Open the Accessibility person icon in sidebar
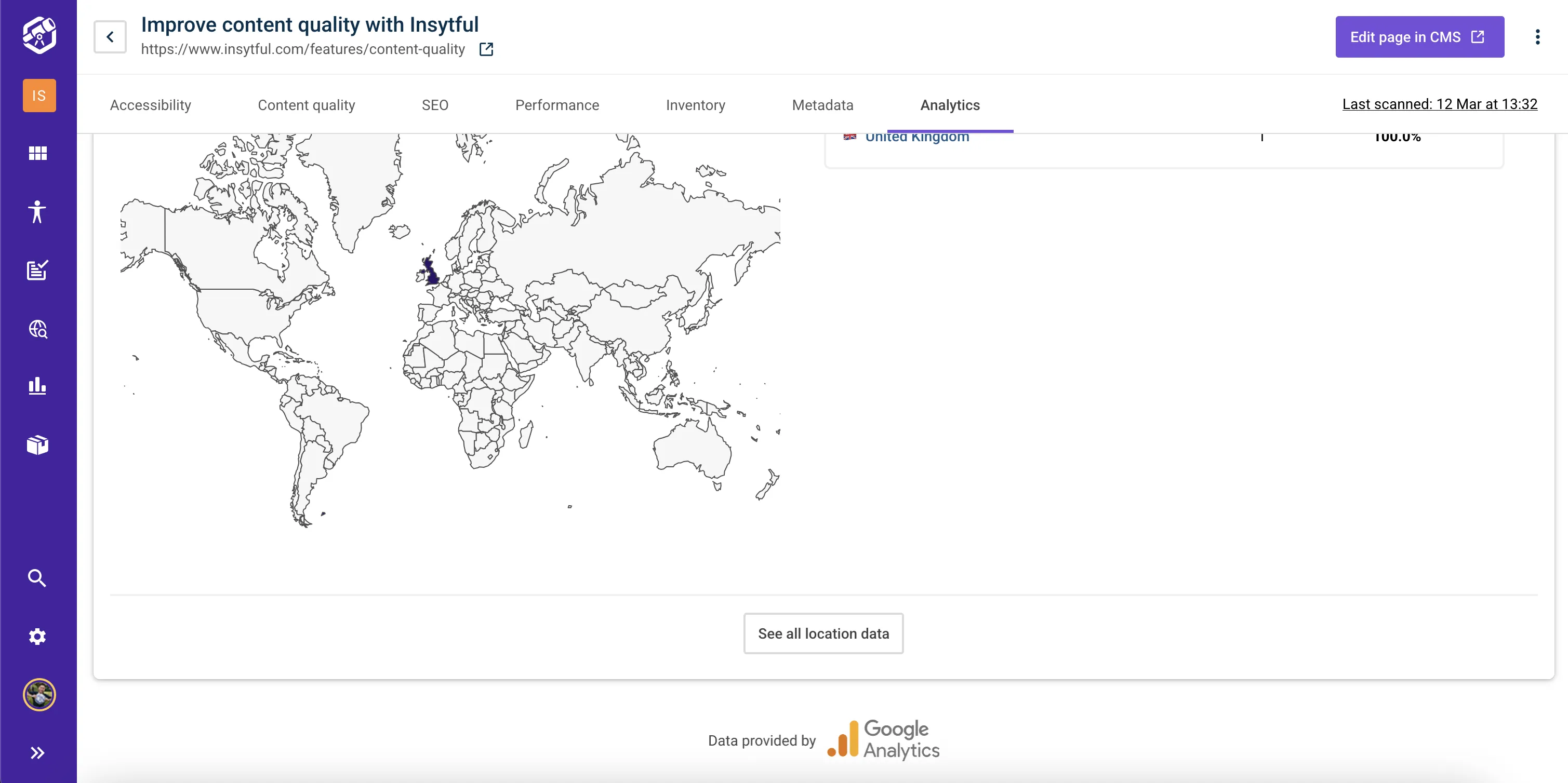 click(37, 212)
